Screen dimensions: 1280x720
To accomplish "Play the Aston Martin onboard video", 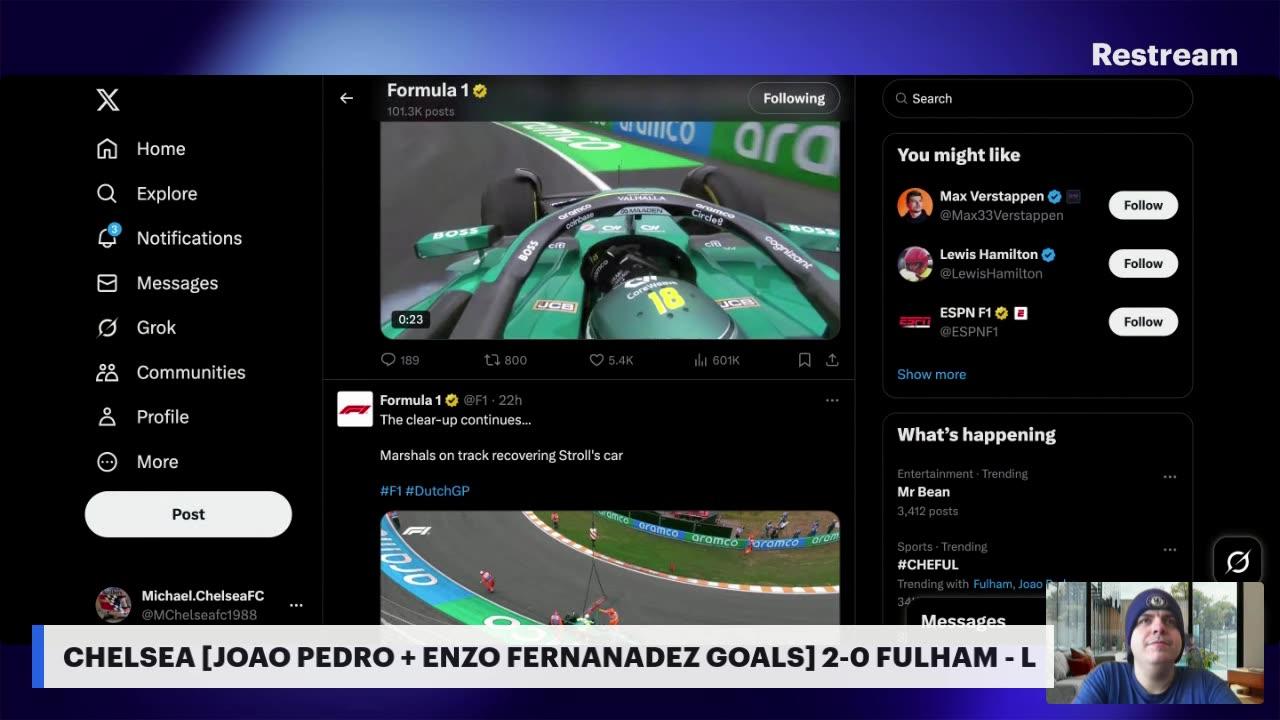I will coord(610,230).
